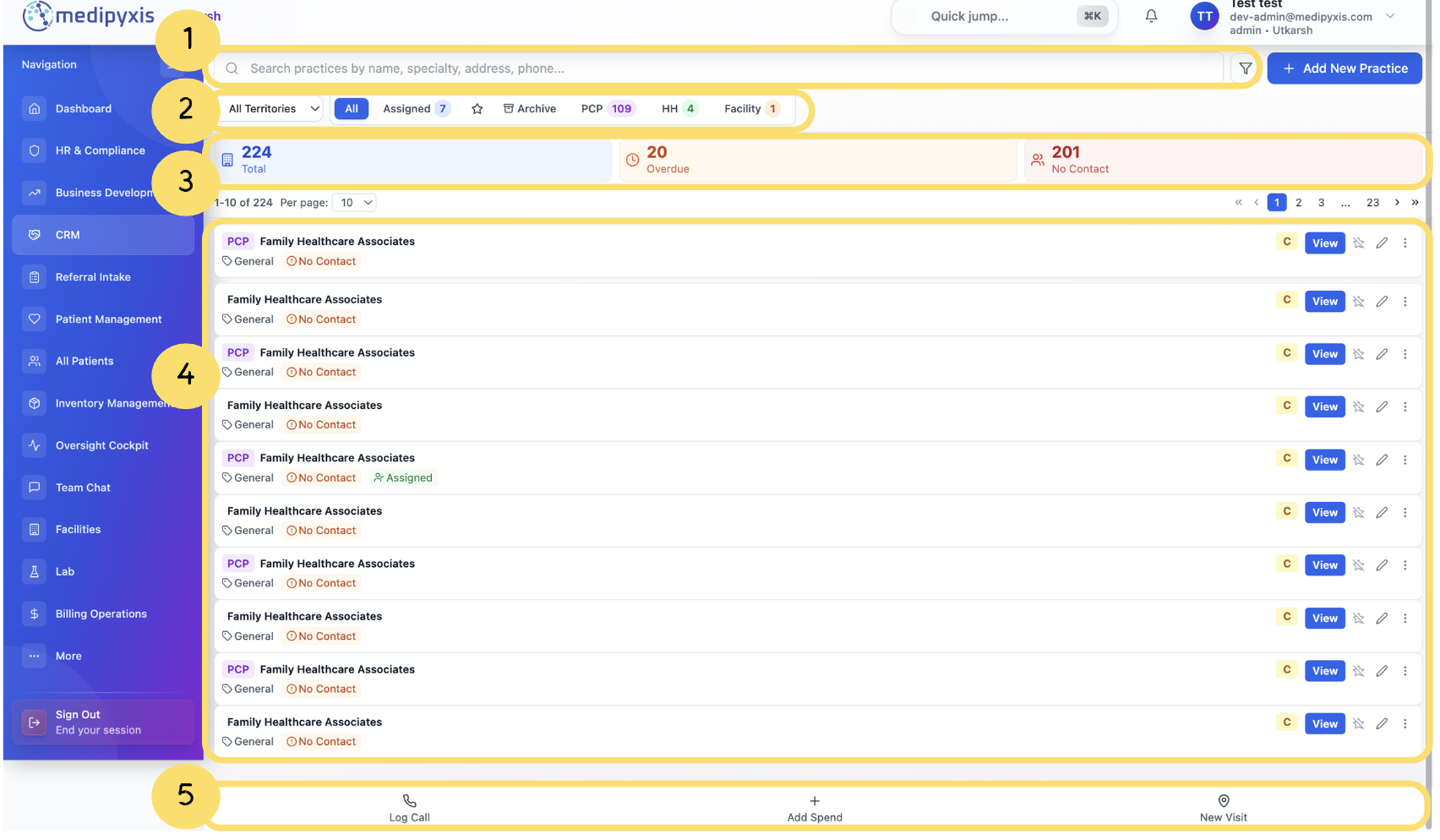Open three-dot menu on second practice row
Screen dimensions: 1440x840
pos(1405,302)
